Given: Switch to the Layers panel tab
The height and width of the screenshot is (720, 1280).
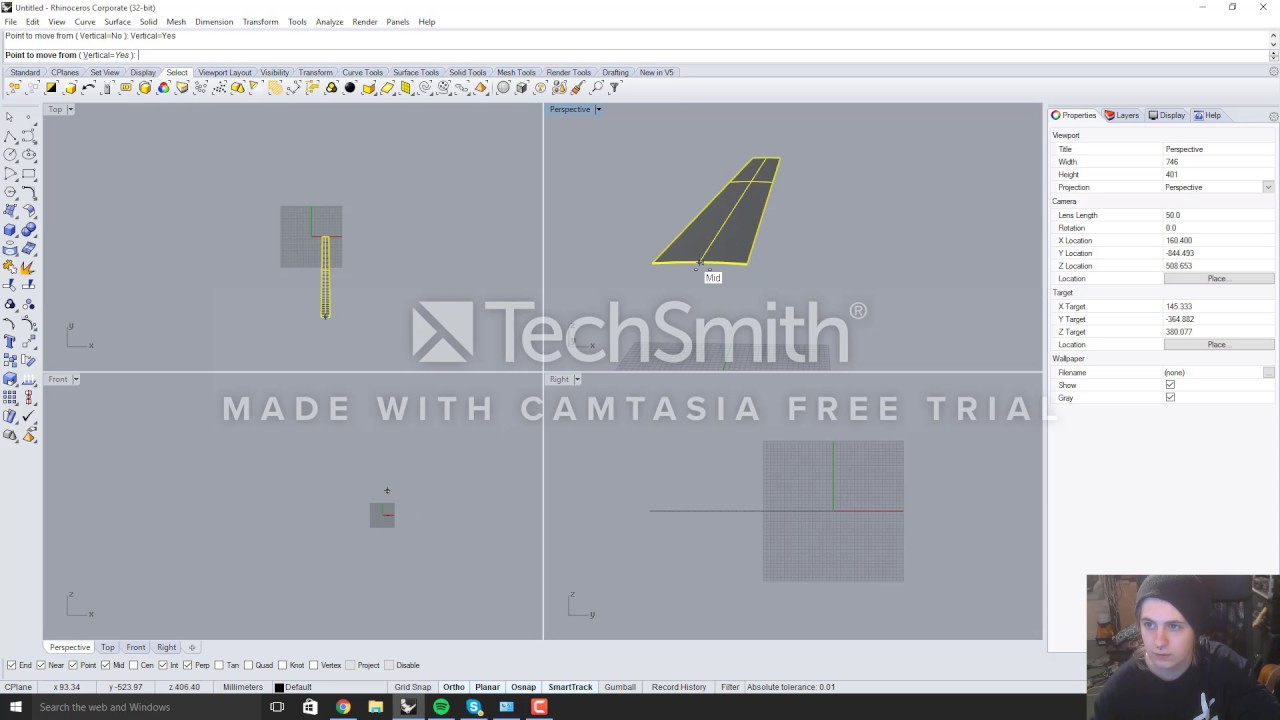Looking at the screenshot, I should click(x=1122, y=115).
